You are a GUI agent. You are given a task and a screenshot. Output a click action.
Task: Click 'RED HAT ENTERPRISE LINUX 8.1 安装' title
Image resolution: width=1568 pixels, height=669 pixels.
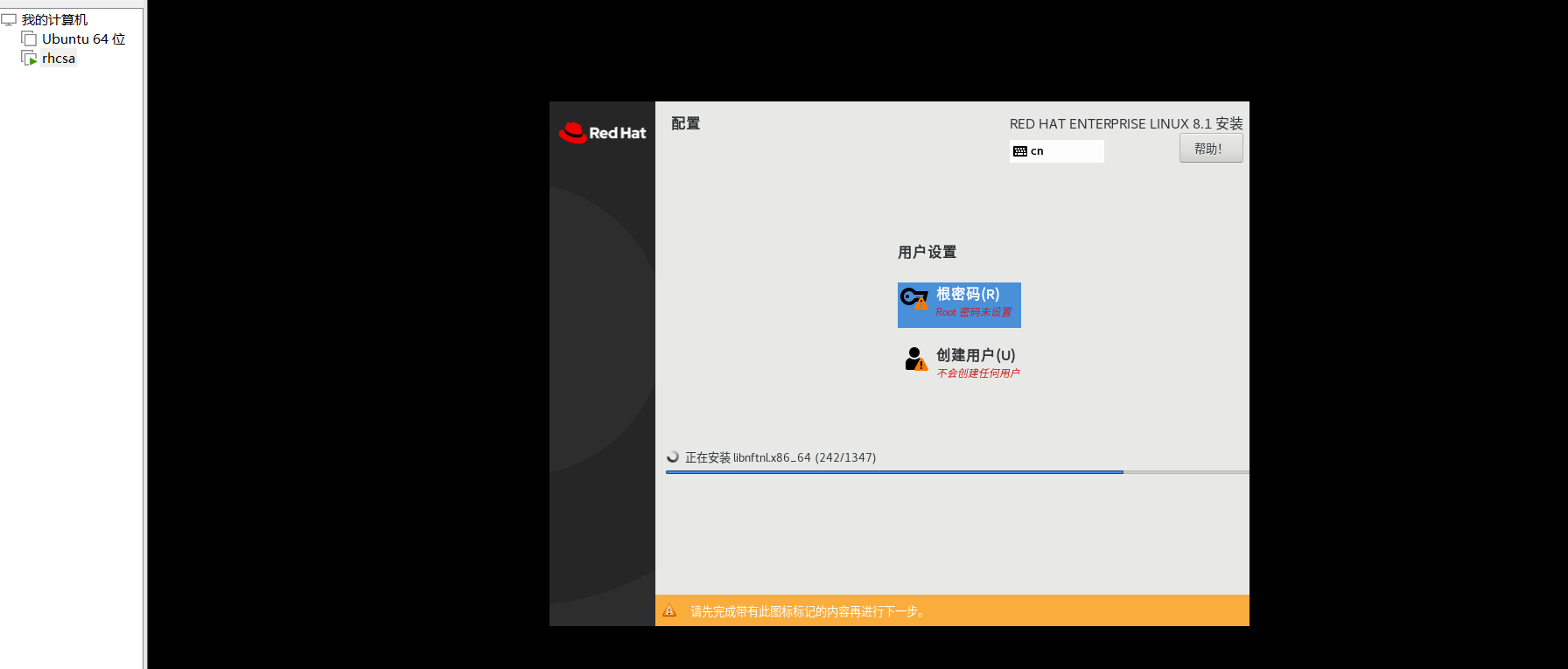[x=1126, y=123]
